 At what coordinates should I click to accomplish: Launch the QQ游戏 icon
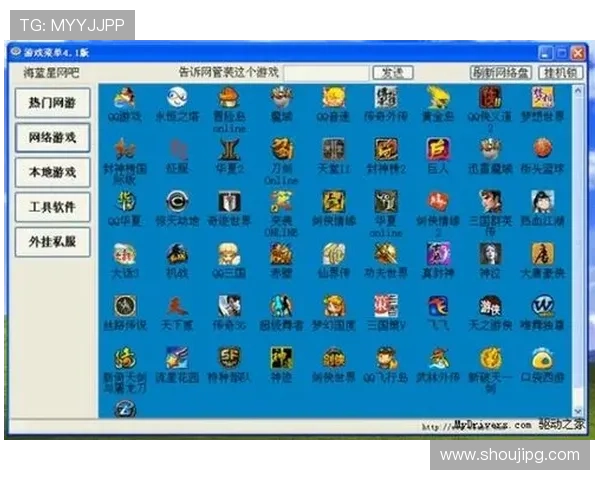click(x=125, y=98)
